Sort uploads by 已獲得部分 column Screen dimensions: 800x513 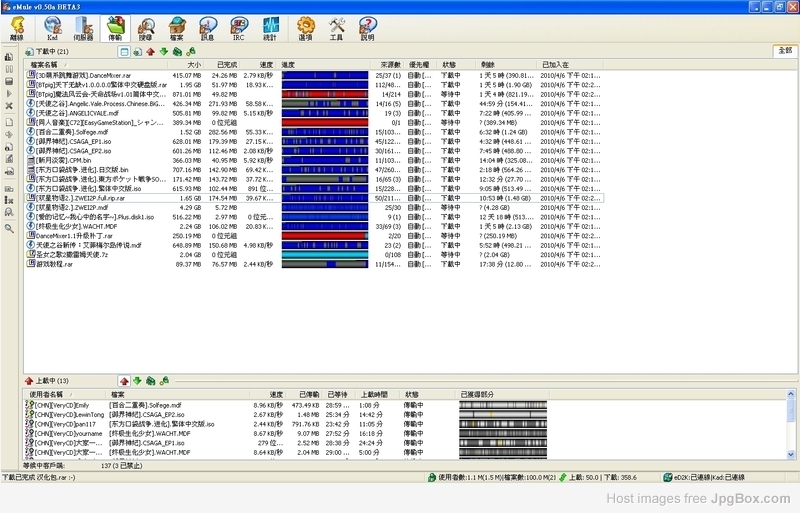coord(503,395)
